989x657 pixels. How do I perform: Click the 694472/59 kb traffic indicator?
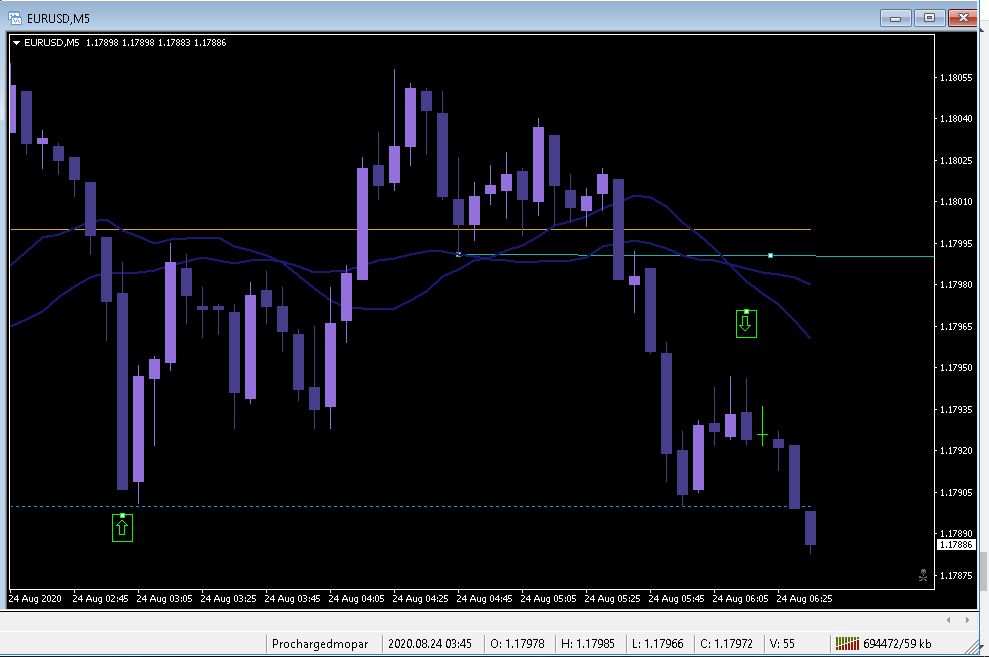coord(897,644)
